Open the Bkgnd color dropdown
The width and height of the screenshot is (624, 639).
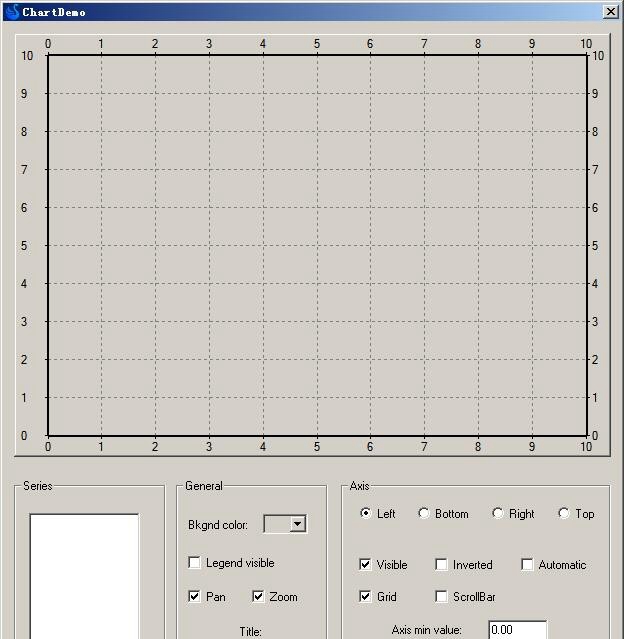coord(298,524)
